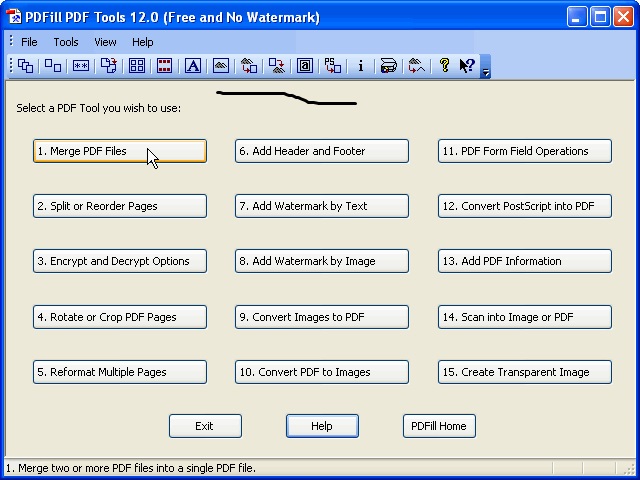Viewport: 640px width, 480px height.
Task: Click the Help button at the bottom
Action: click(322, 426)
